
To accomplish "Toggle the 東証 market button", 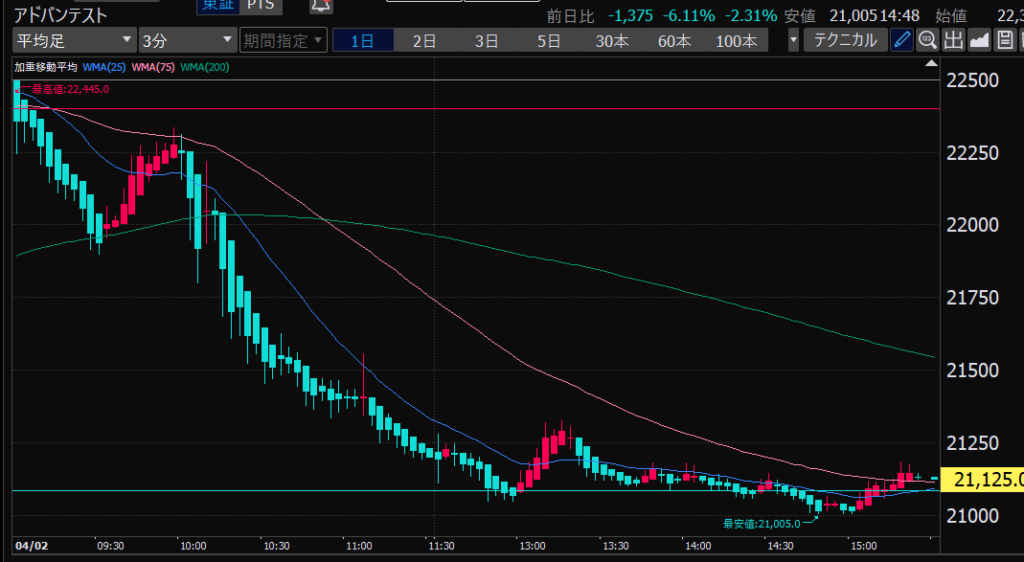I will (x=219, y=5).
